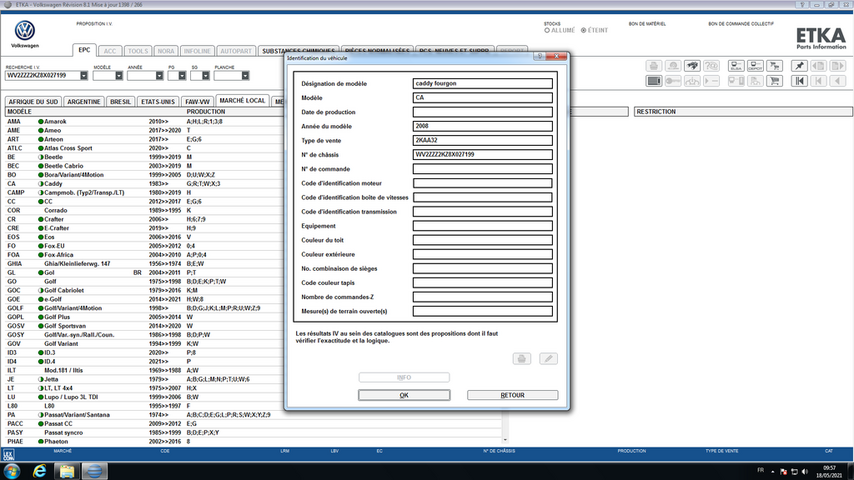This screenshot has height=480, width=854.
Task: Click the Date de production field
Action: pyautogui.click(x=483, y=112)
